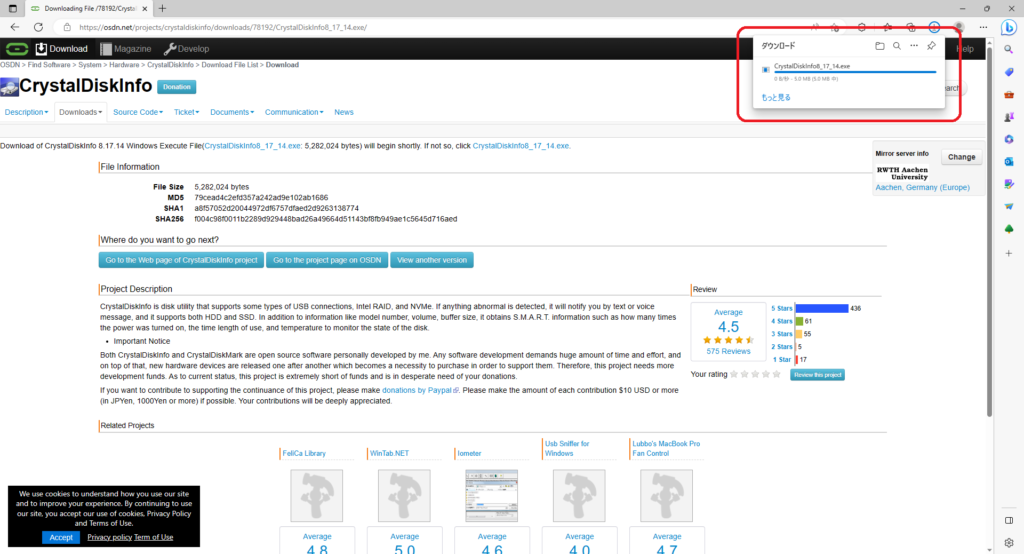Click the Hardware breadcrumb link
The width and height of the screenshot is (1024, 554).
[x=124, y=65]
